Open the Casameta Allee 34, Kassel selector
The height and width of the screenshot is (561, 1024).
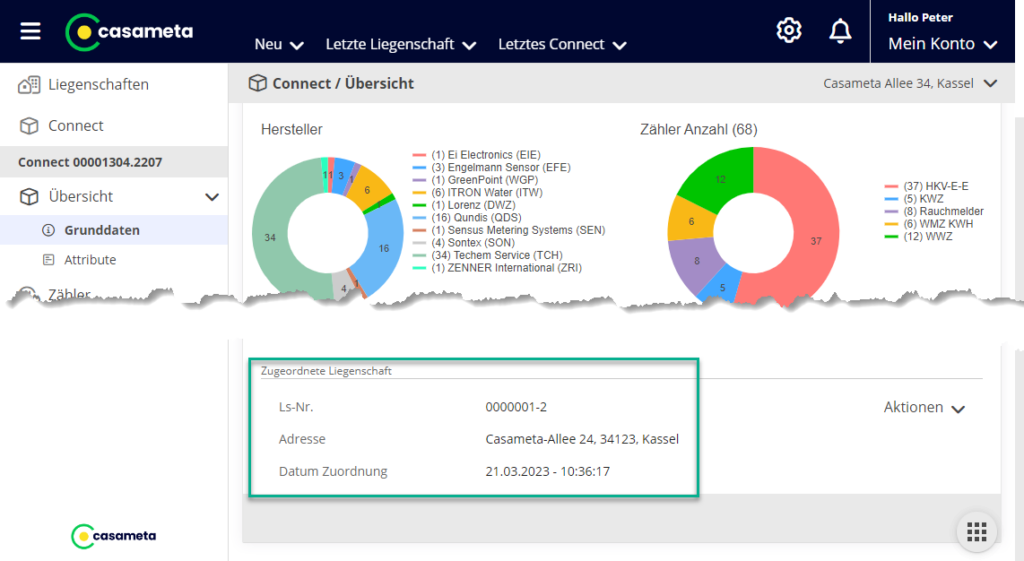pyautogui.click(x=909, y=84)
